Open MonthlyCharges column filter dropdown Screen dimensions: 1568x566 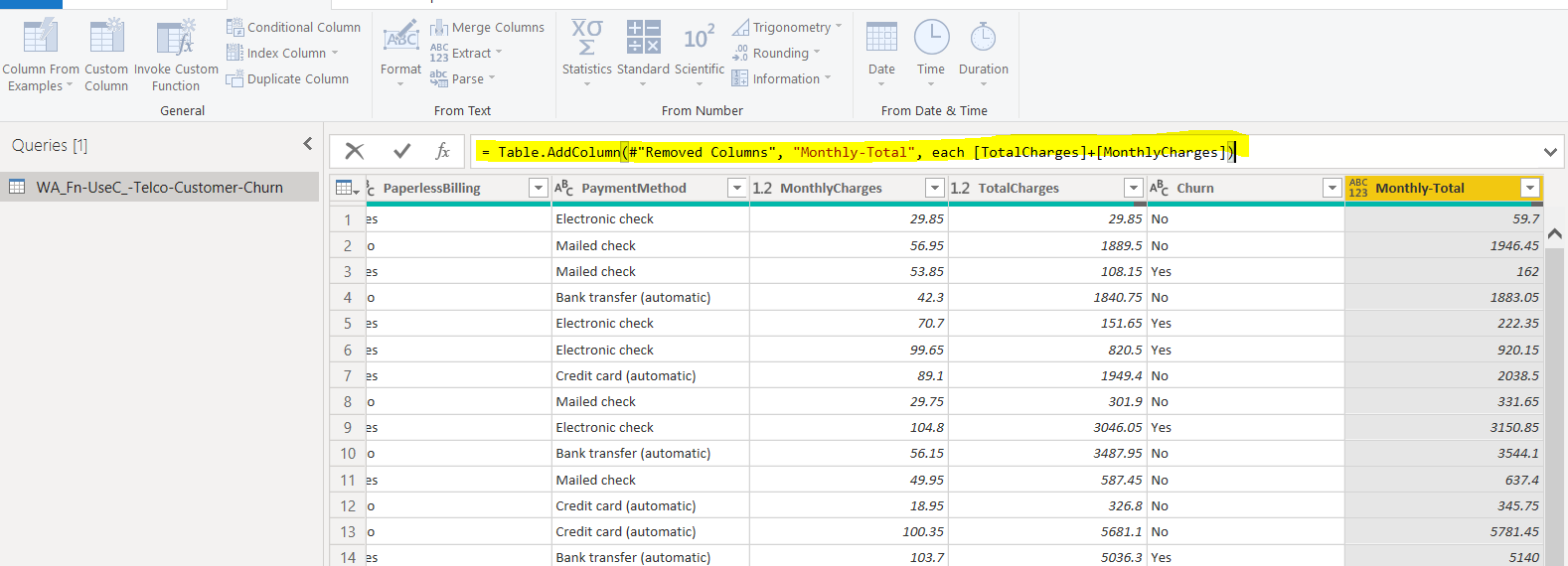coord(934,188)
